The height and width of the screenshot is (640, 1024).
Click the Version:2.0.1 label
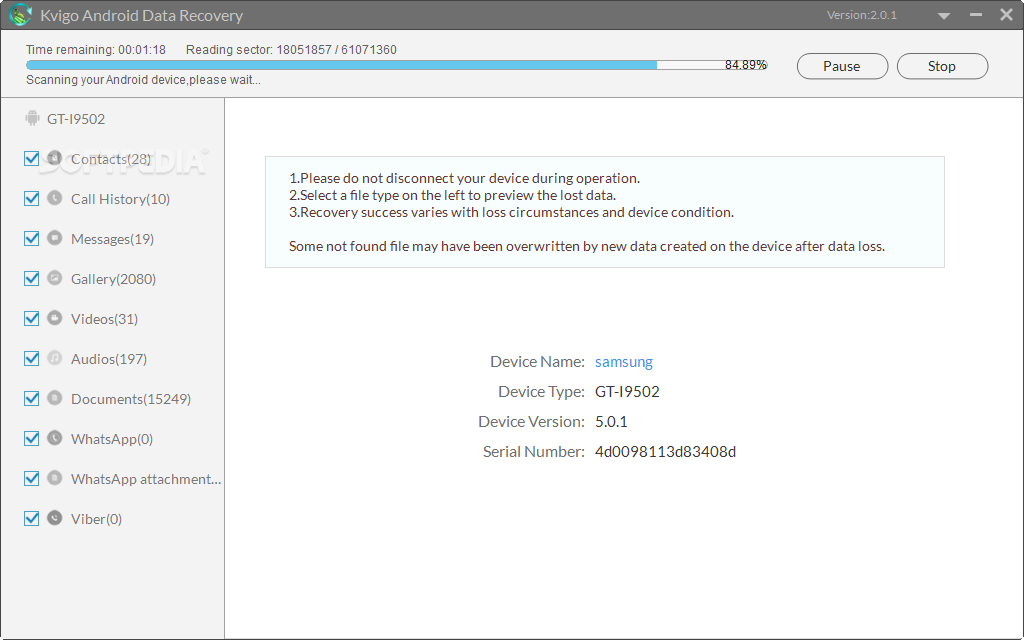click(x=862, y=15)
